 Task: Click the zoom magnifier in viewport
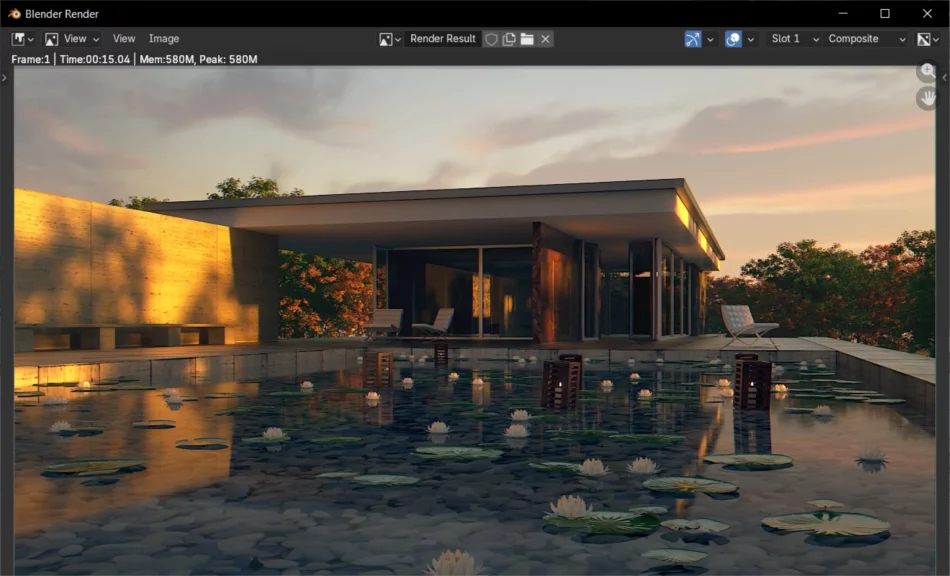(928, 71)
